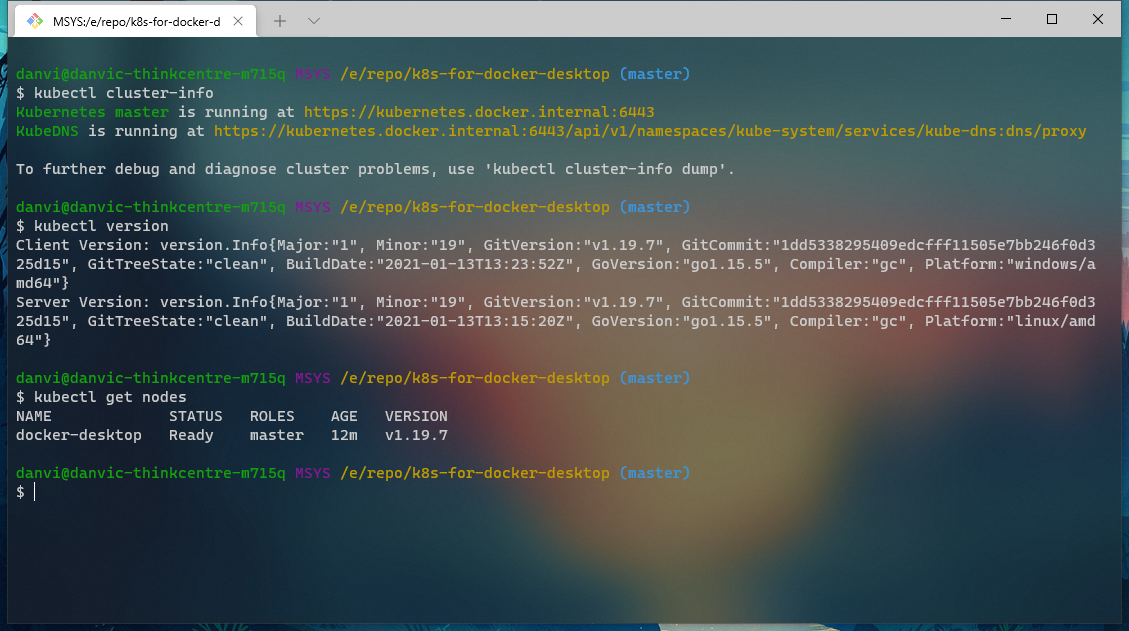
Task: Click the '12m' age value
Action: [x=344, y=435]
